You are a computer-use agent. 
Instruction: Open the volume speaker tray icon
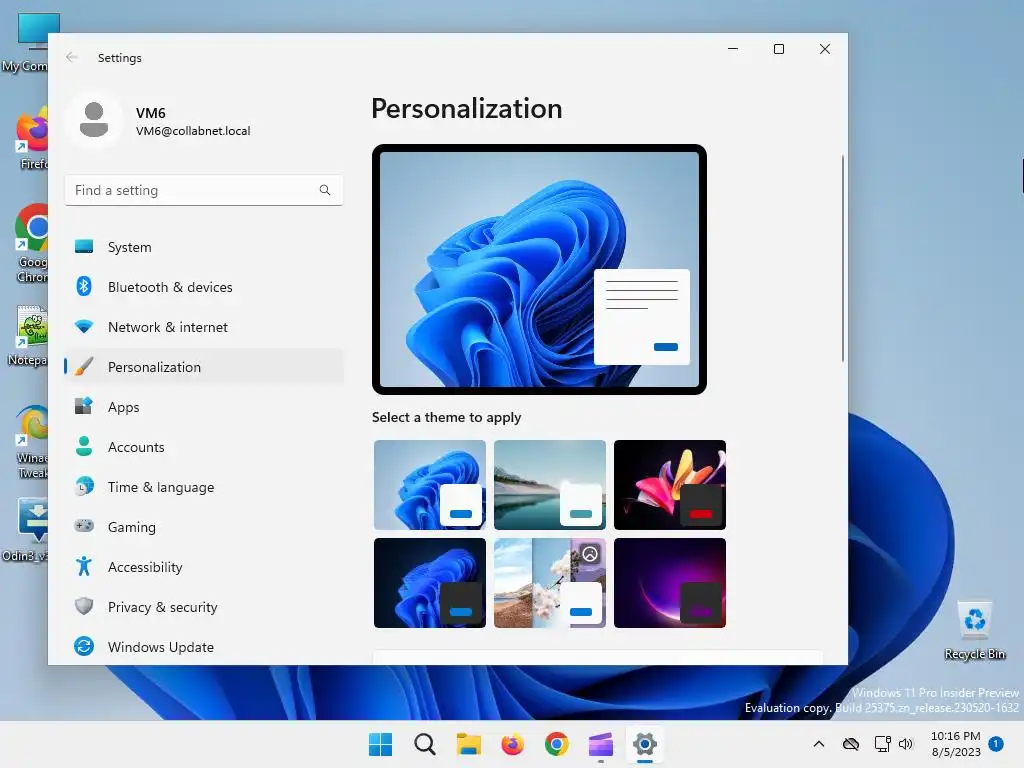click(906, 744)
